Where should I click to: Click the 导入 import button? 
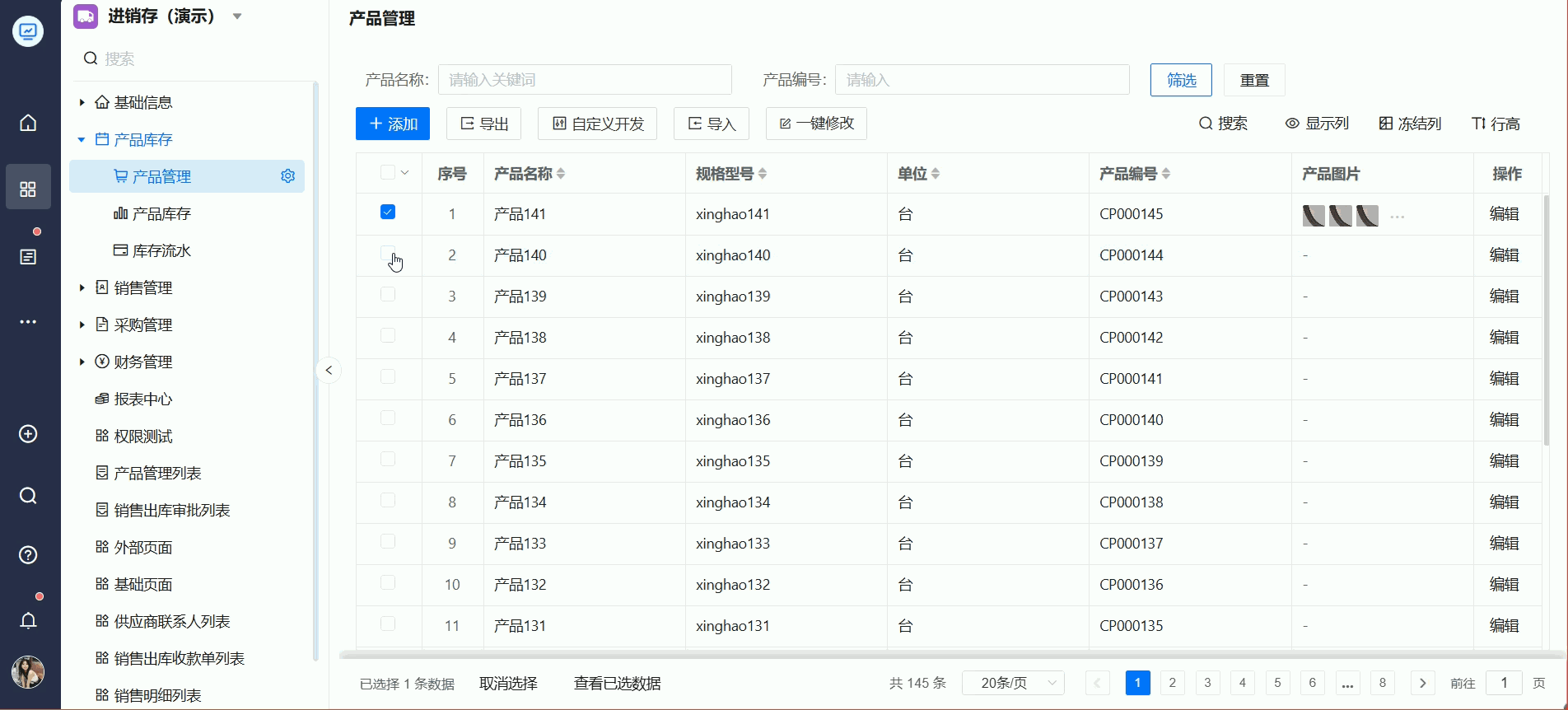click(712, 124)
